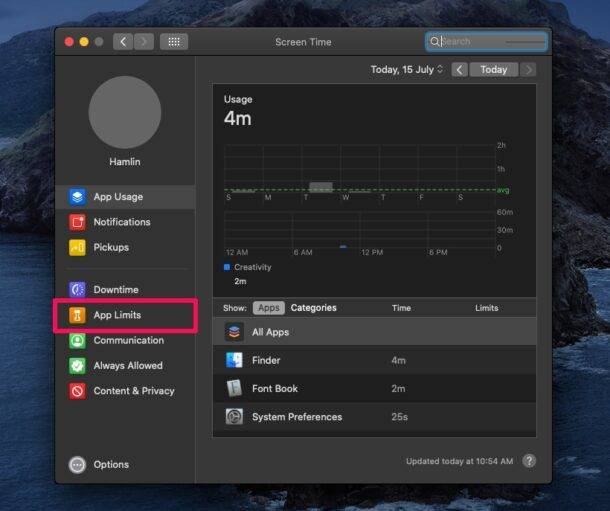
Task: Click the blue hourly usage bar
Action: point(343,247)
